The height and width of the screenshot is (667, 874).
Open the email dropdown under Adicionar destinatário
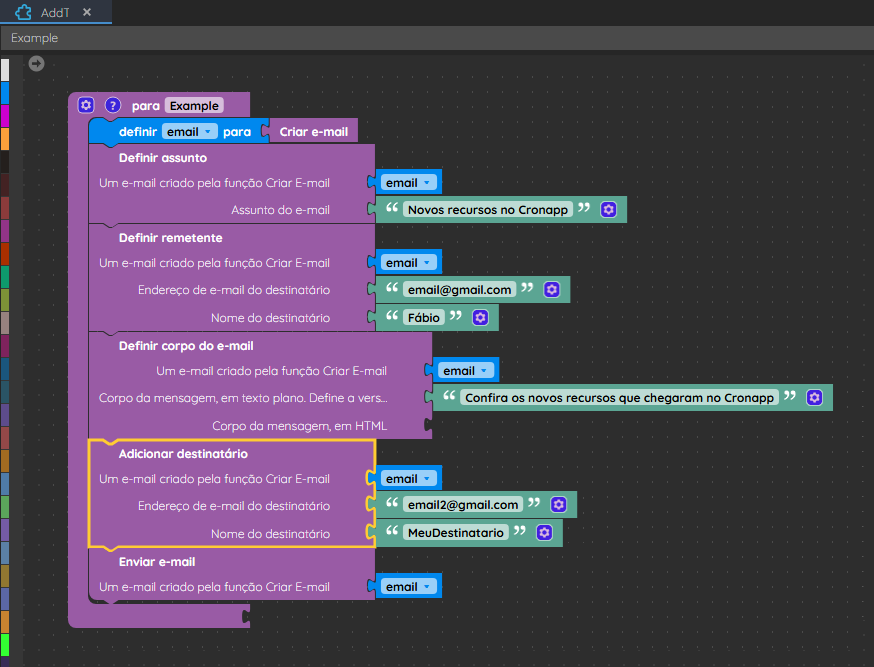[x=409, y=479]
